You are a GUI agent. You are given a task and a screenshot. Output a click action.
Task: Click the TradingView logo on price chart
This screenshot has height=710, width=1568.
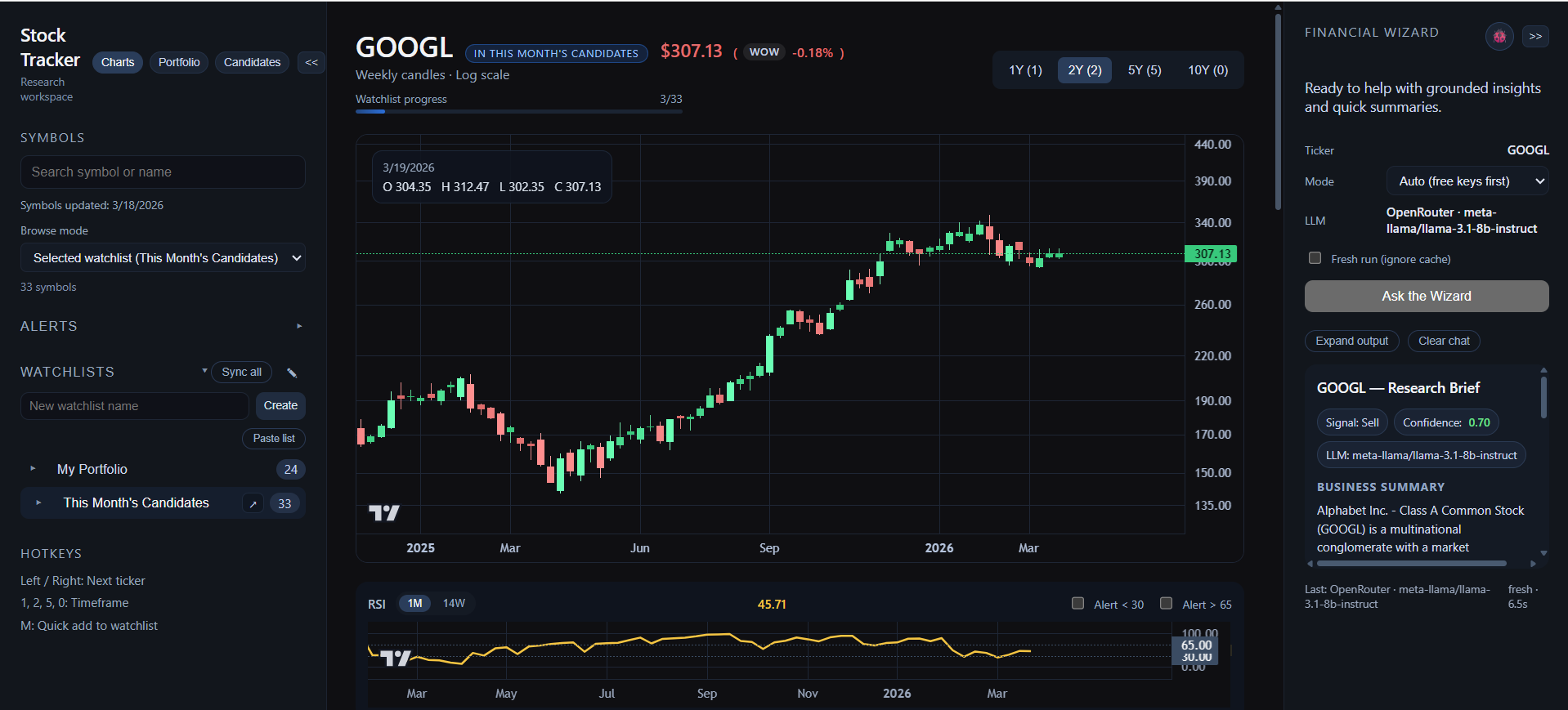[384, 513]
